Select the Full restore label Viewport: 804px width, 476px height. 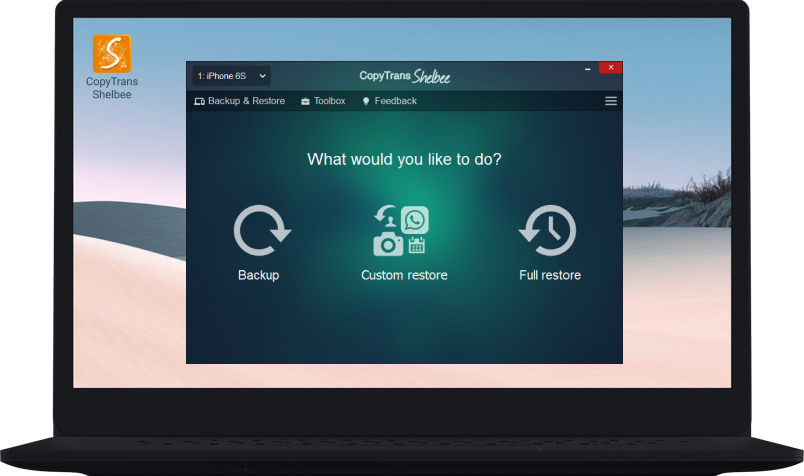[x=550, y=275]
